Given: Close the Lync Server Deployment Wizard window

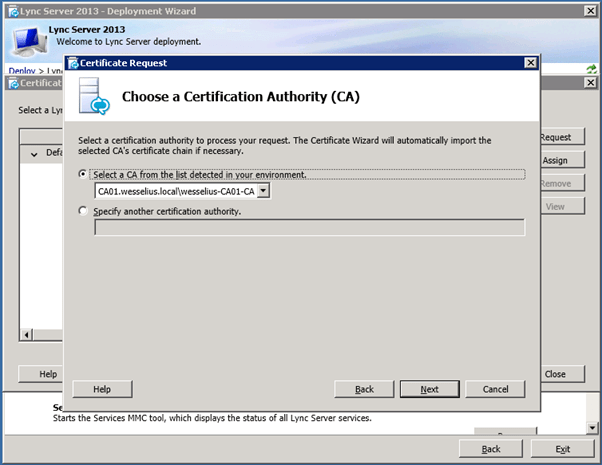Looking at the screenshot, I should click(x=590, y=11).
